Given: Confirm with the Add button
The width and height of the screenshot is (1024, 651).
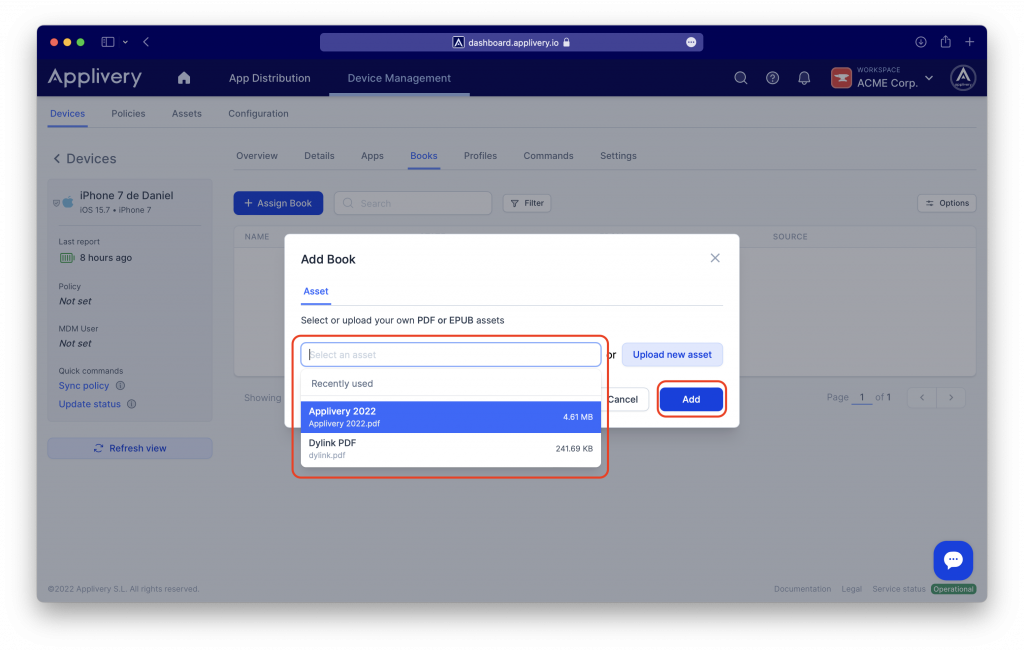Looking at the screenshot, I should click(x=691, y=399).
